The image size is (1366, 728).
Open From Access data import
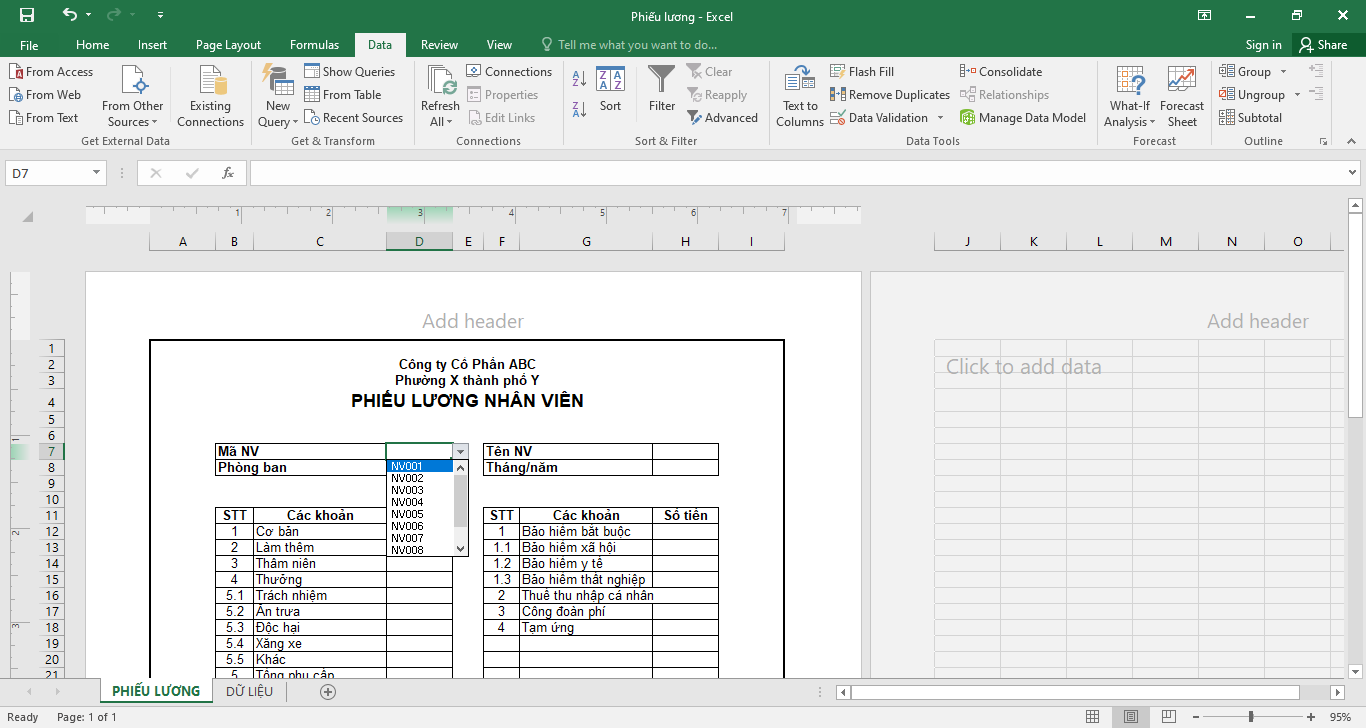51,72
